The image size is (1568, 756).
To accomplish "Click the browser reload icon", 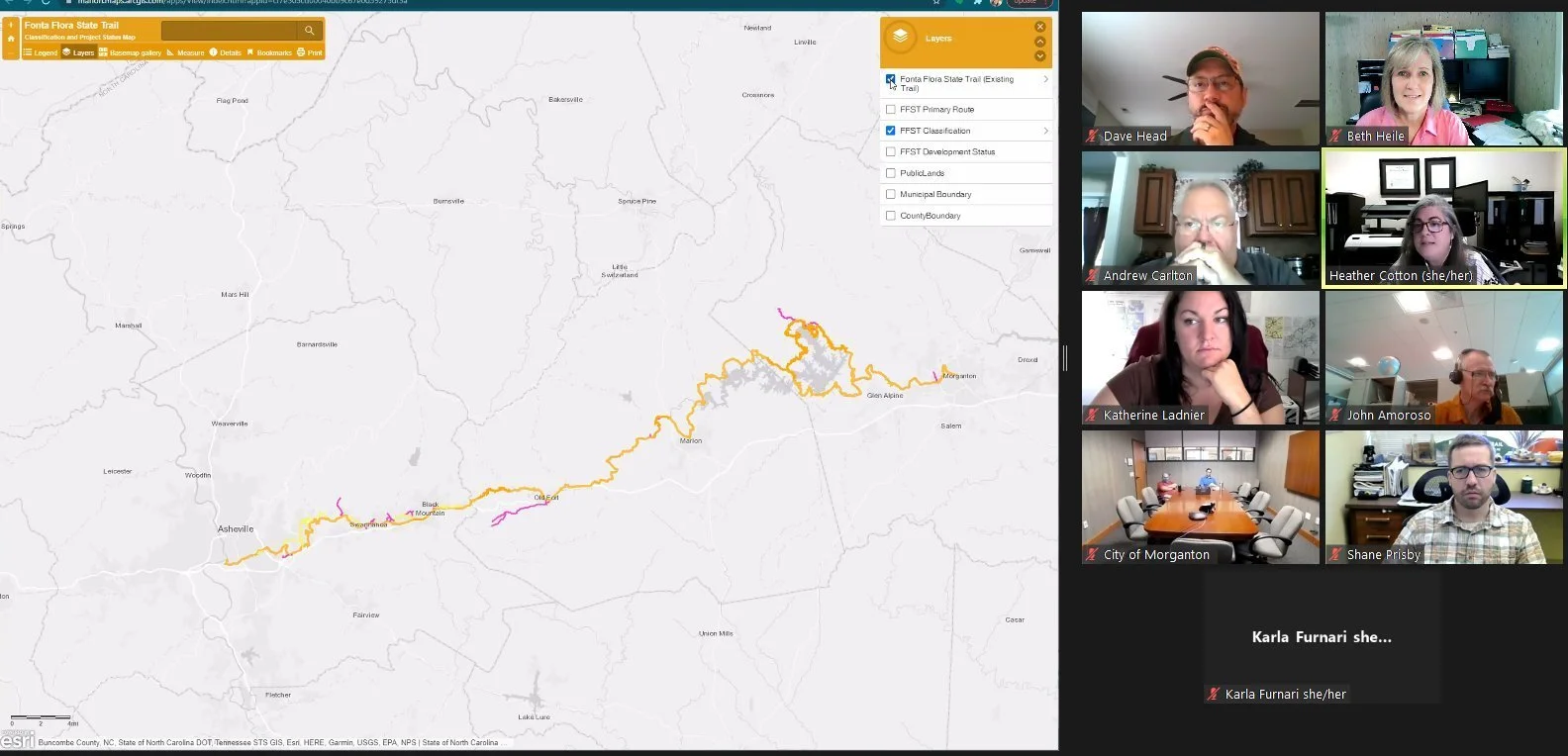I will pos(46,2).
